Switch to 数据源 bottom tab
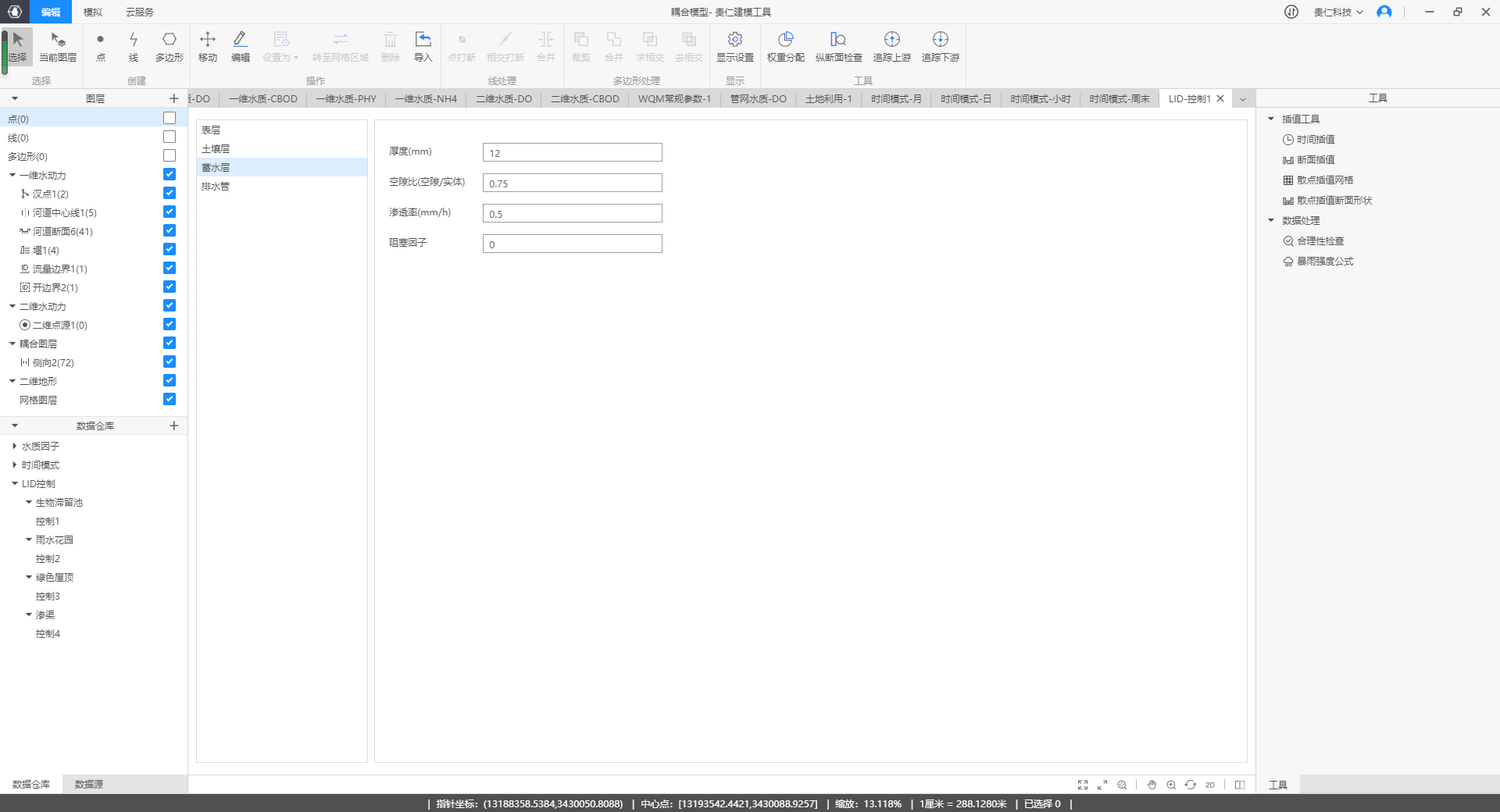Viewport: 1500px width, 812px height. pyautogui.click(x=89, y=784)
